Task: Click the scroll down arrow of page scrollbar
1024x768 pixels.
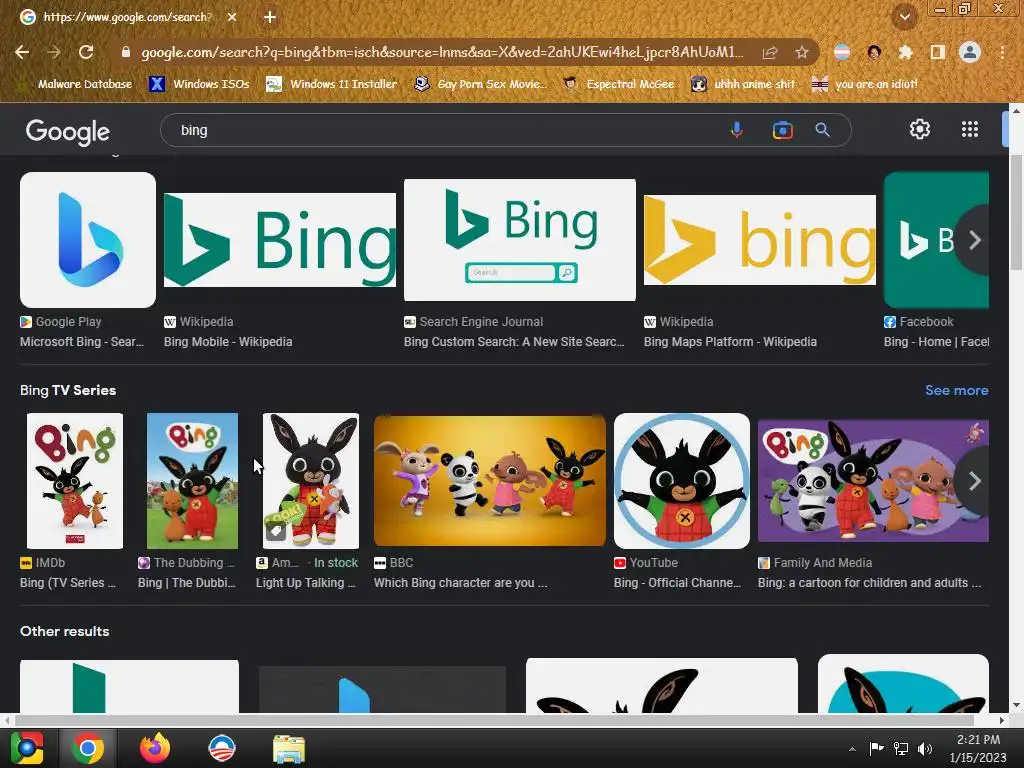Action: pyautogui.click(x=1016, y=705)
